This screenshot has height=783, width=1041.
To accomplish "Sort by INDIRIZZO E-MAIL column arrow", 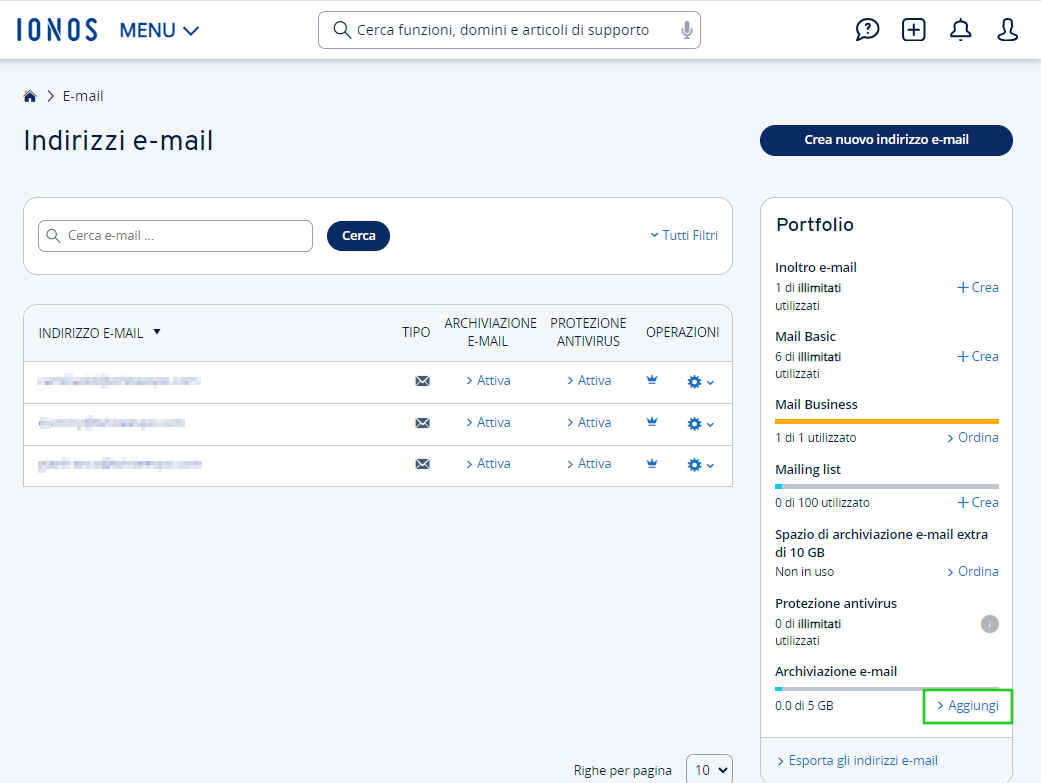I will (157, 331).
